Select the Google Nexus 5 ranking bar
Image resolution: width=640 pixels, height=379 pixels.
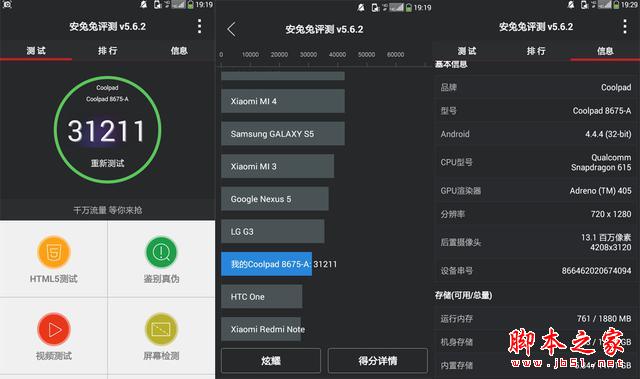pyautogui.click(x=275, y=199)
